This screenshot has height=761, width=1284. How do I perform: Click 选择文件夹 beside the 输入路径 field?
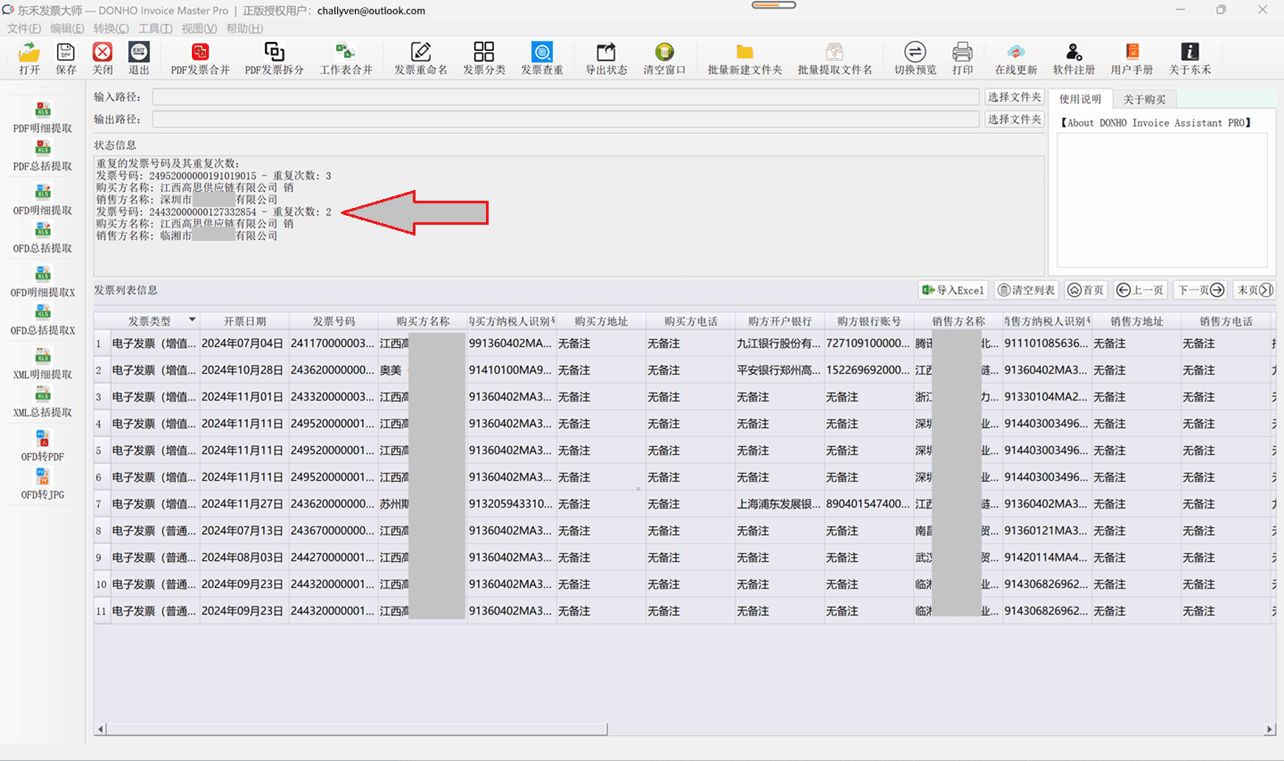[1014, 97]
